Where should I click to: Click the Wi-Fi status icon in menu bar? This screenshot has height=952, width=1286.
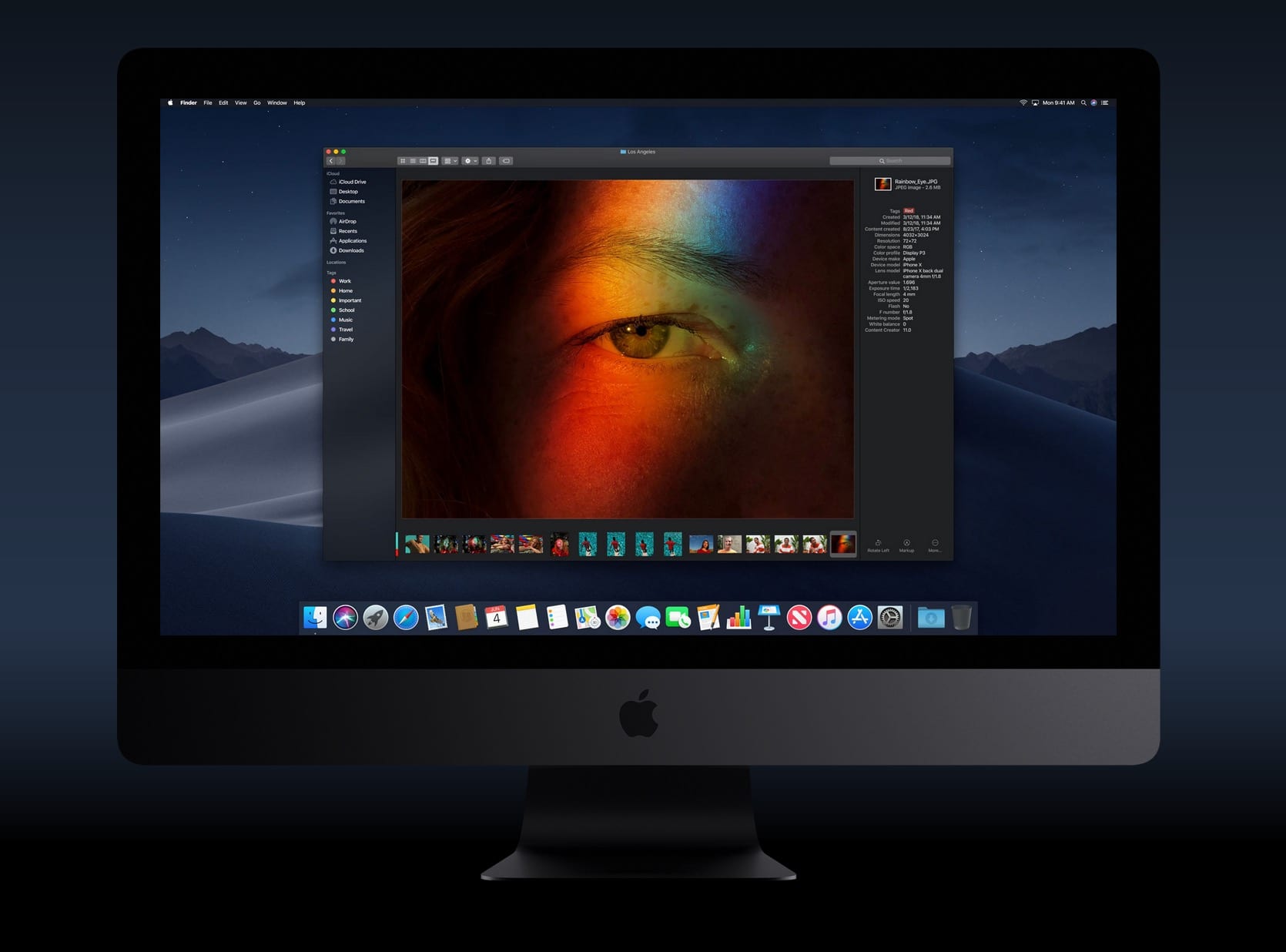[1023, 102]
